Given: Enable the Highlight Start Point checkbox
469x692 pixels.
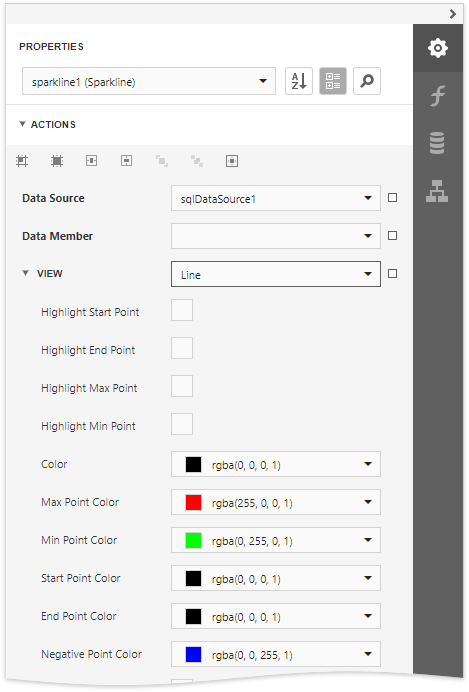Looking at the screenshot, I should coord(182,310).
